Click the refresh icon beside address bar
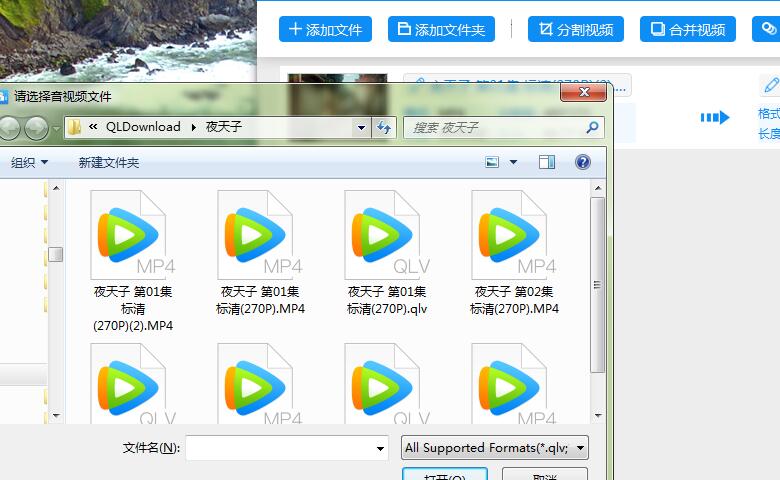The image size is (780, 480). click(384, 128)
